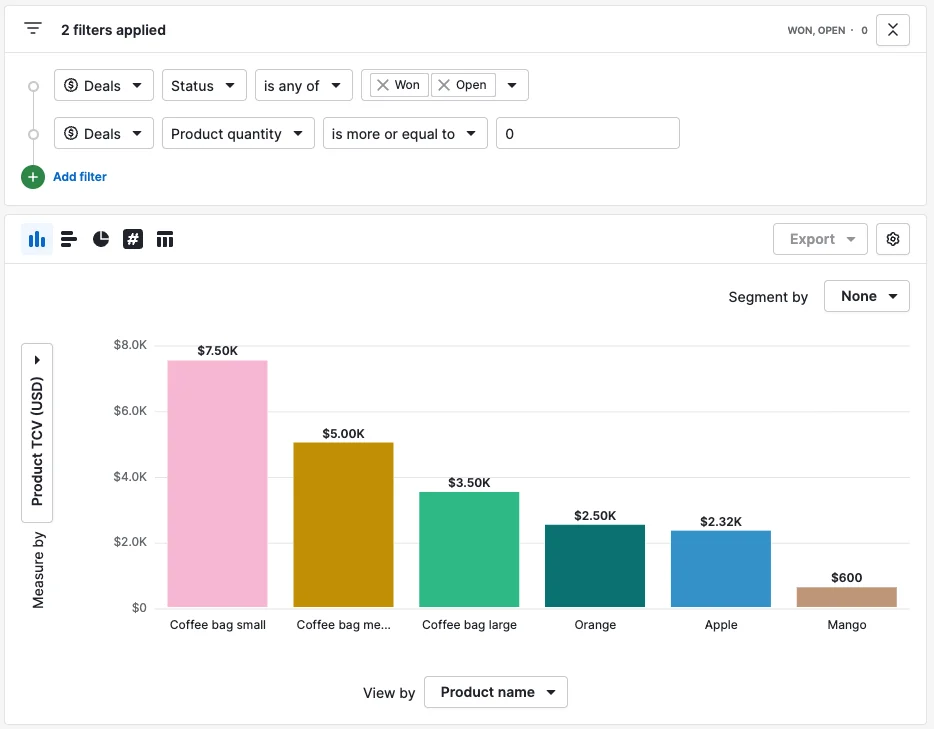Viewport: 934px width, 729px height.
Task: Open the Segment by None dropdown
Action: (x=867, y=296)
